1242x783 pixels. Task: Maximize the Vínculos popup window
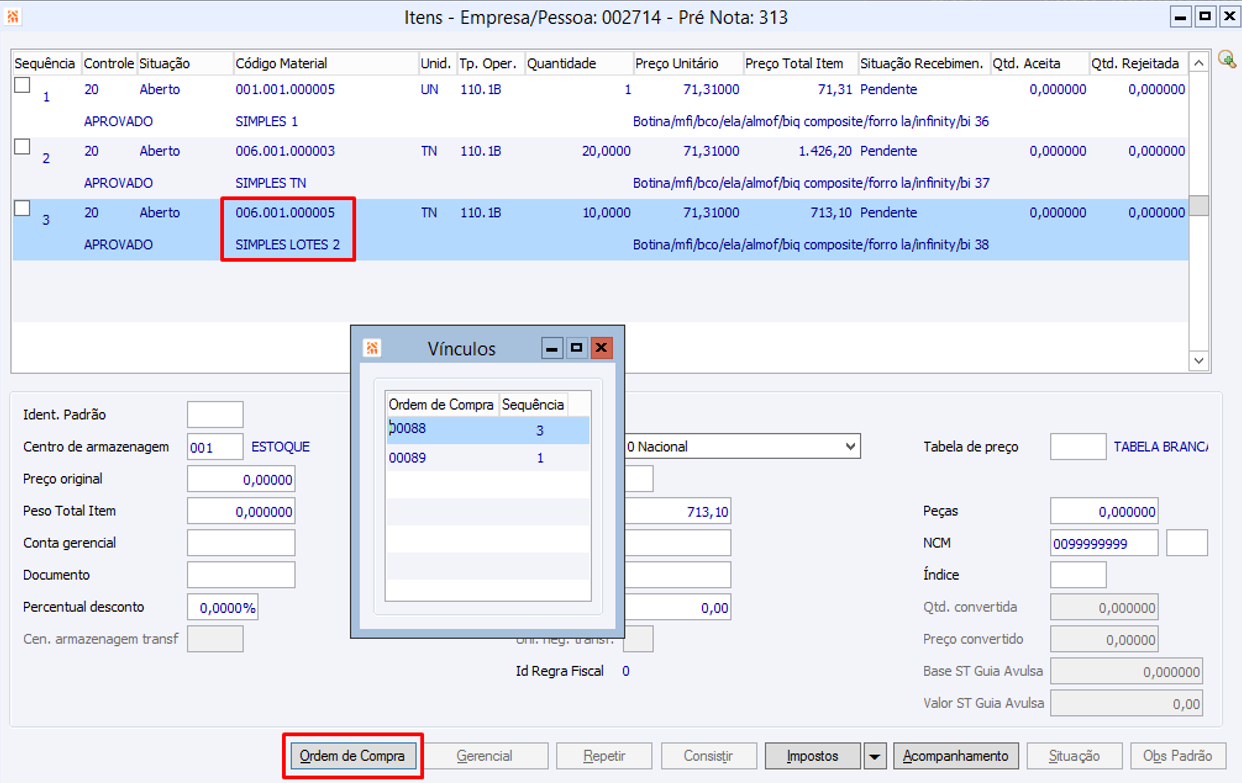click(x=577, y=348)
